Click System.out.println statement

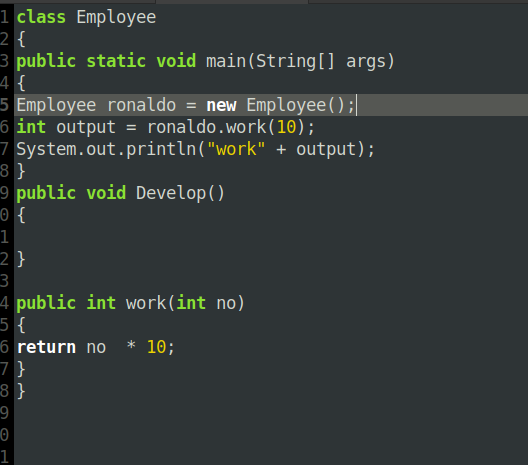(195, 150)
